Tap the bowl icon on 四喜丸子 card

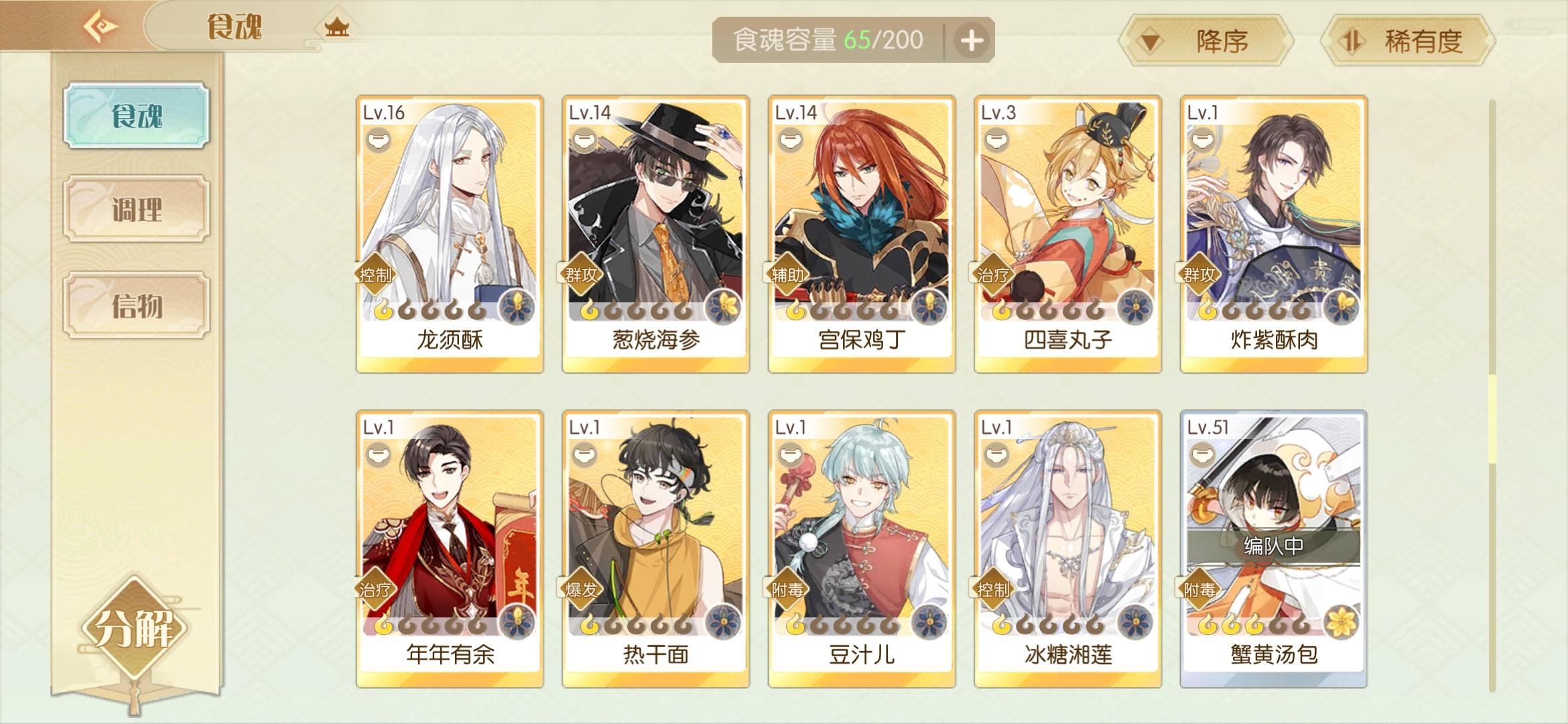point(996,140)
